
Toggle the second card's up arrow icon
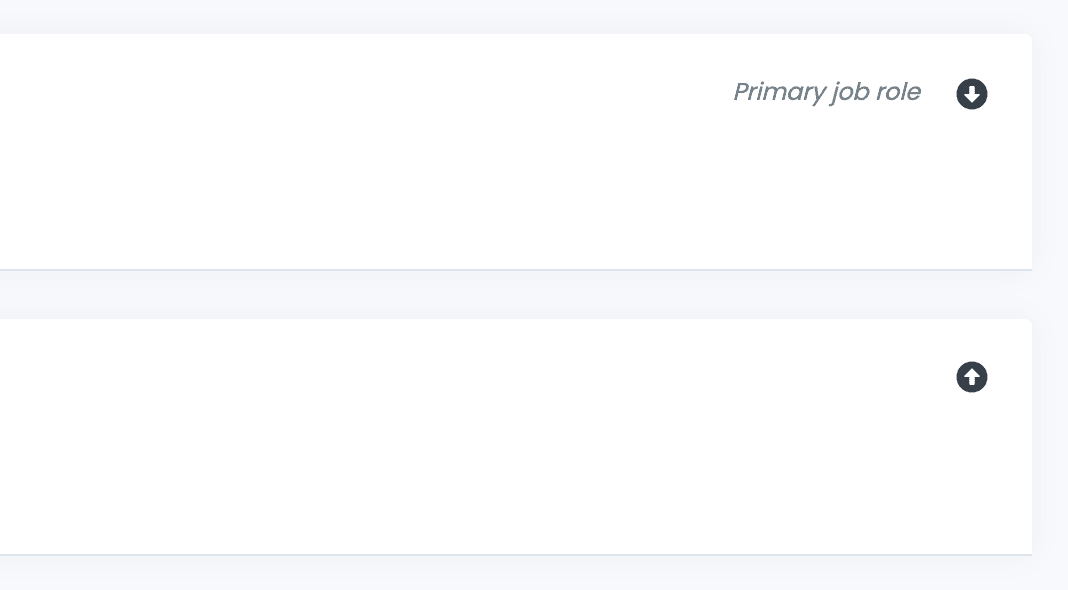tap(972, 377)
